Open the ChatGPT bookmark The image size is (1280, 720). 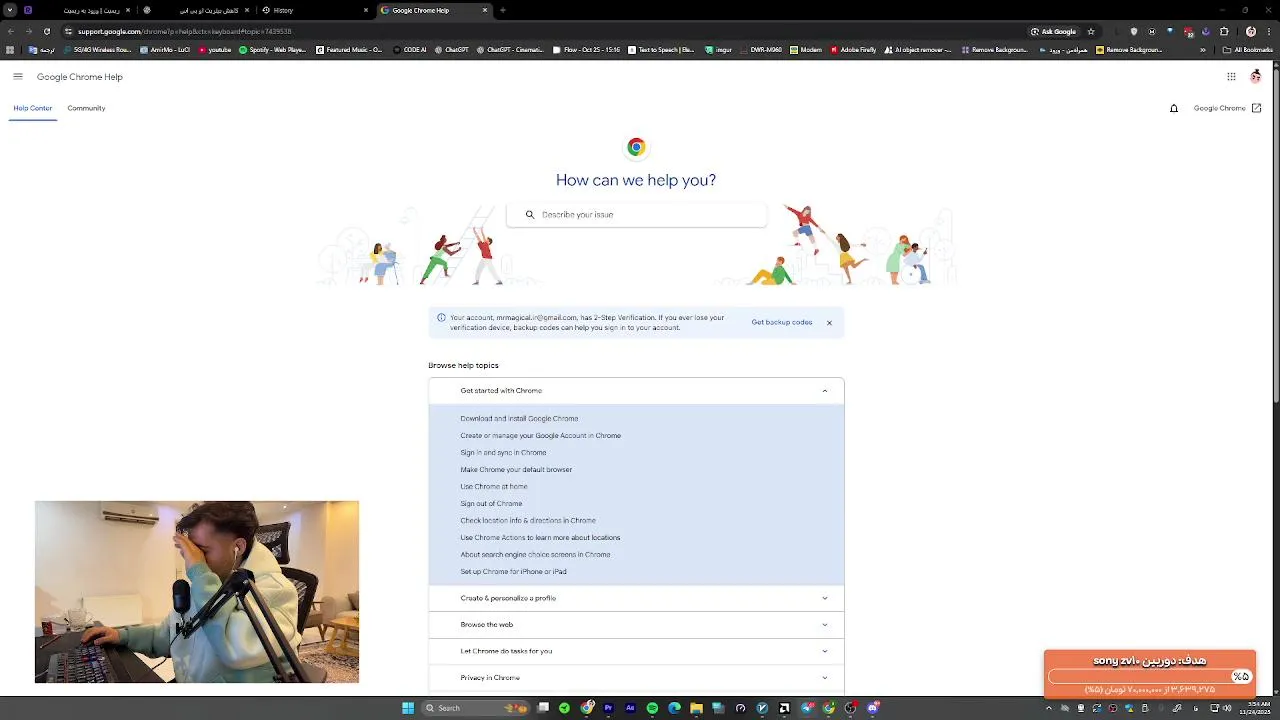pos(452,49)
